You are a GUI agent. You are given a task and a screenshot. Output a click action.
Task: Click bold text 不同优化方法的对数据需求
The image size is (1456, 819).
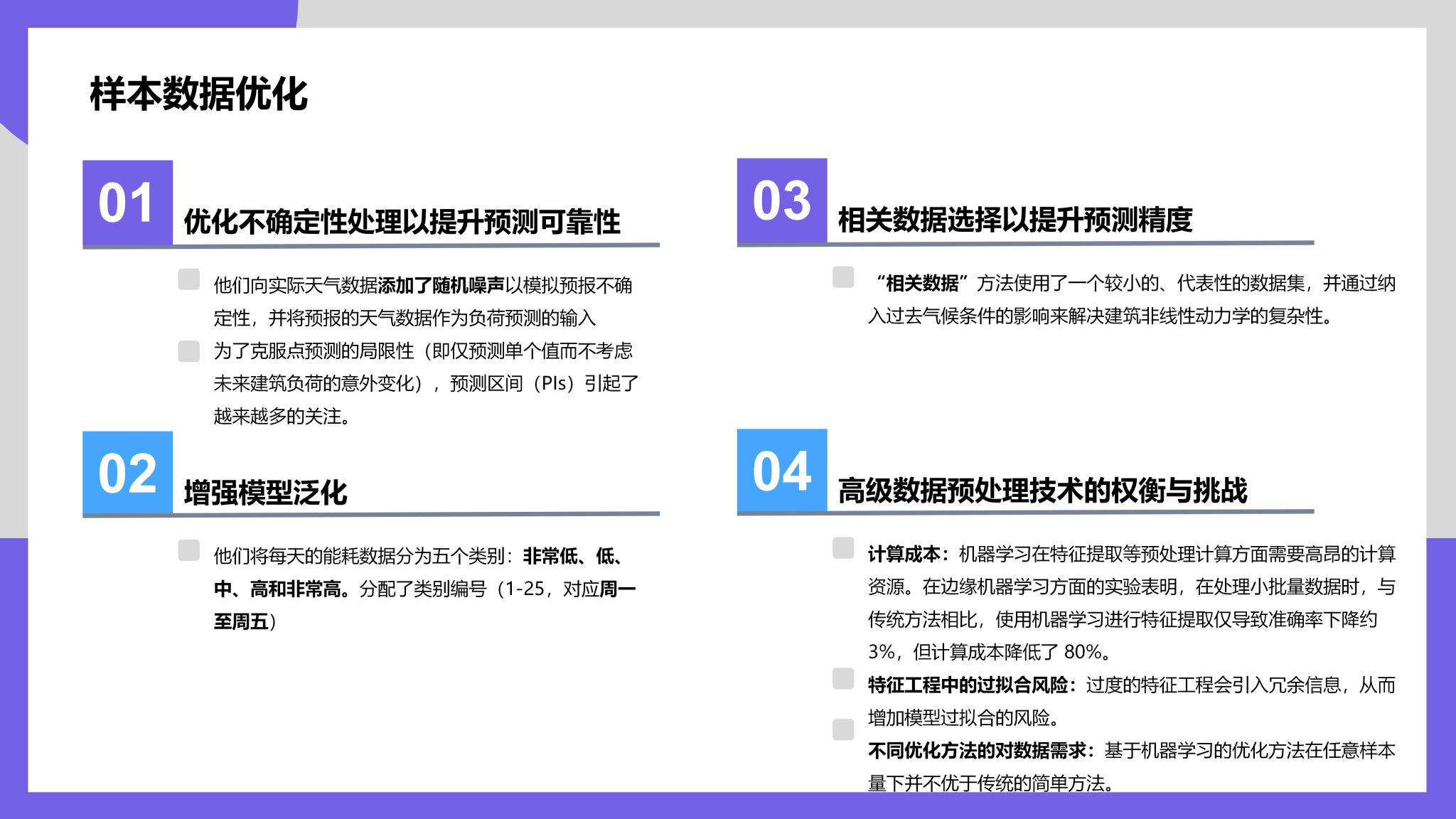(x=977, y=751)
